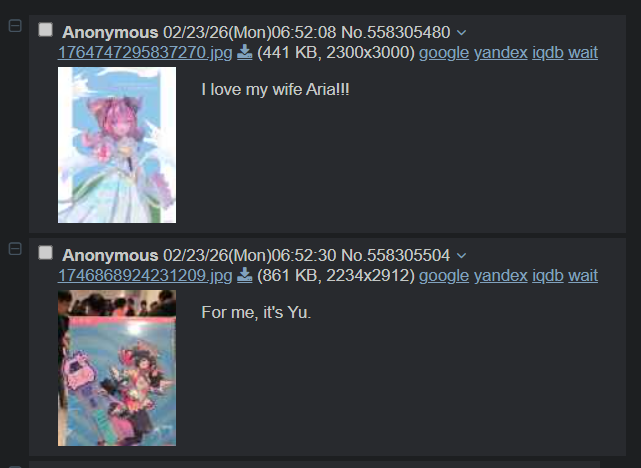This screenshot has height=468, width=641.
Task: Tick the checkbox on post No.558305480
Action: click(x=45, y=30)
